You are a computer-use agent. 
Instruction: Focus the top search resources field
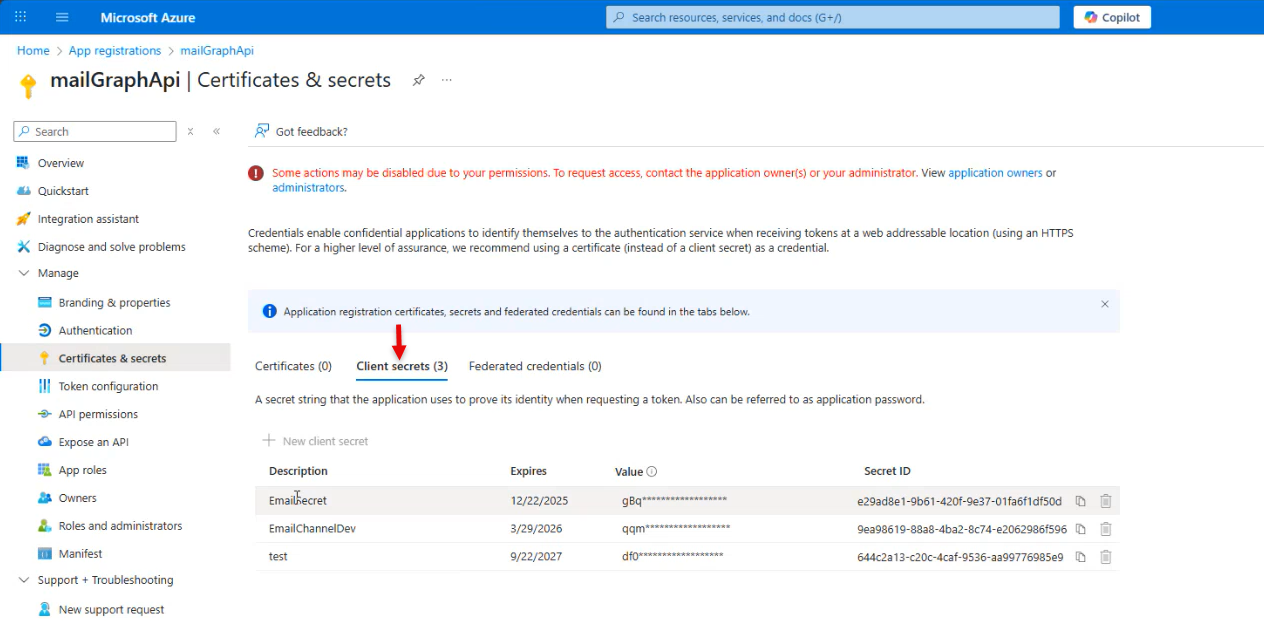point(832,17)
